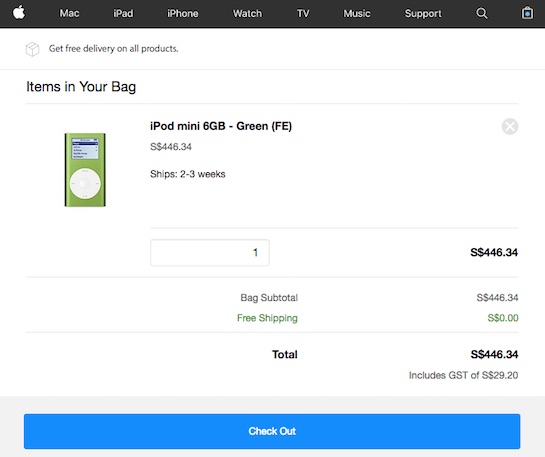This screenshot has width=545, height=457.
Task: Click the Ships: 2-3 weeks text
Action: (x=188, y=174)
